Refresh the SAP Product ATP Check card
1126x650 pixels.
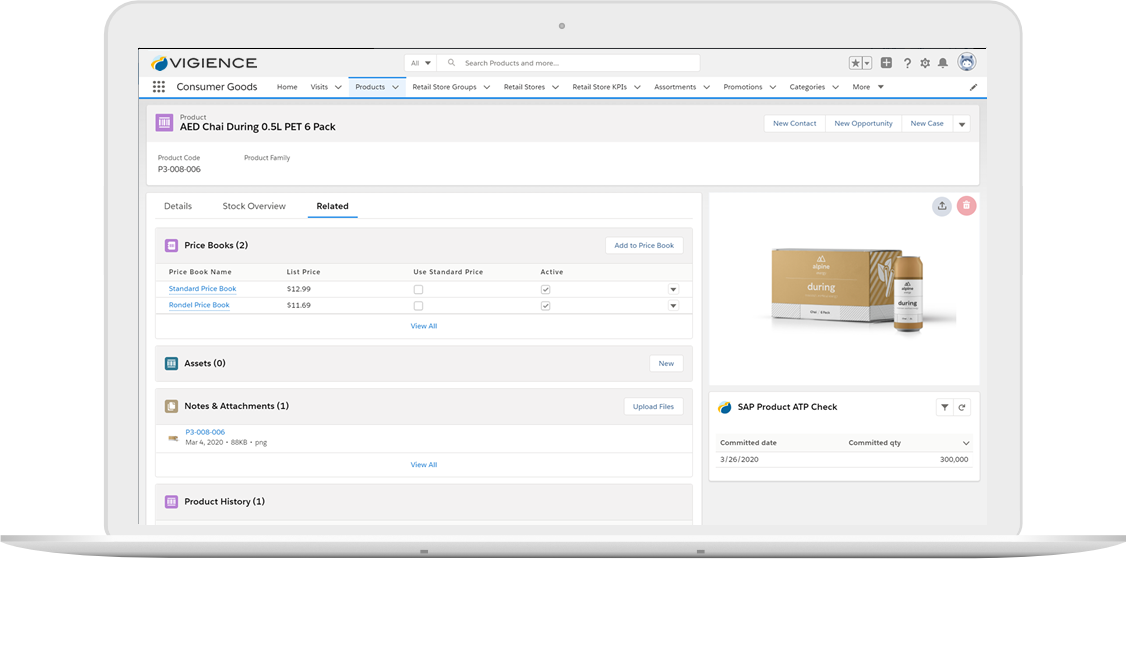pyautogui.click(x=962, y=407)
